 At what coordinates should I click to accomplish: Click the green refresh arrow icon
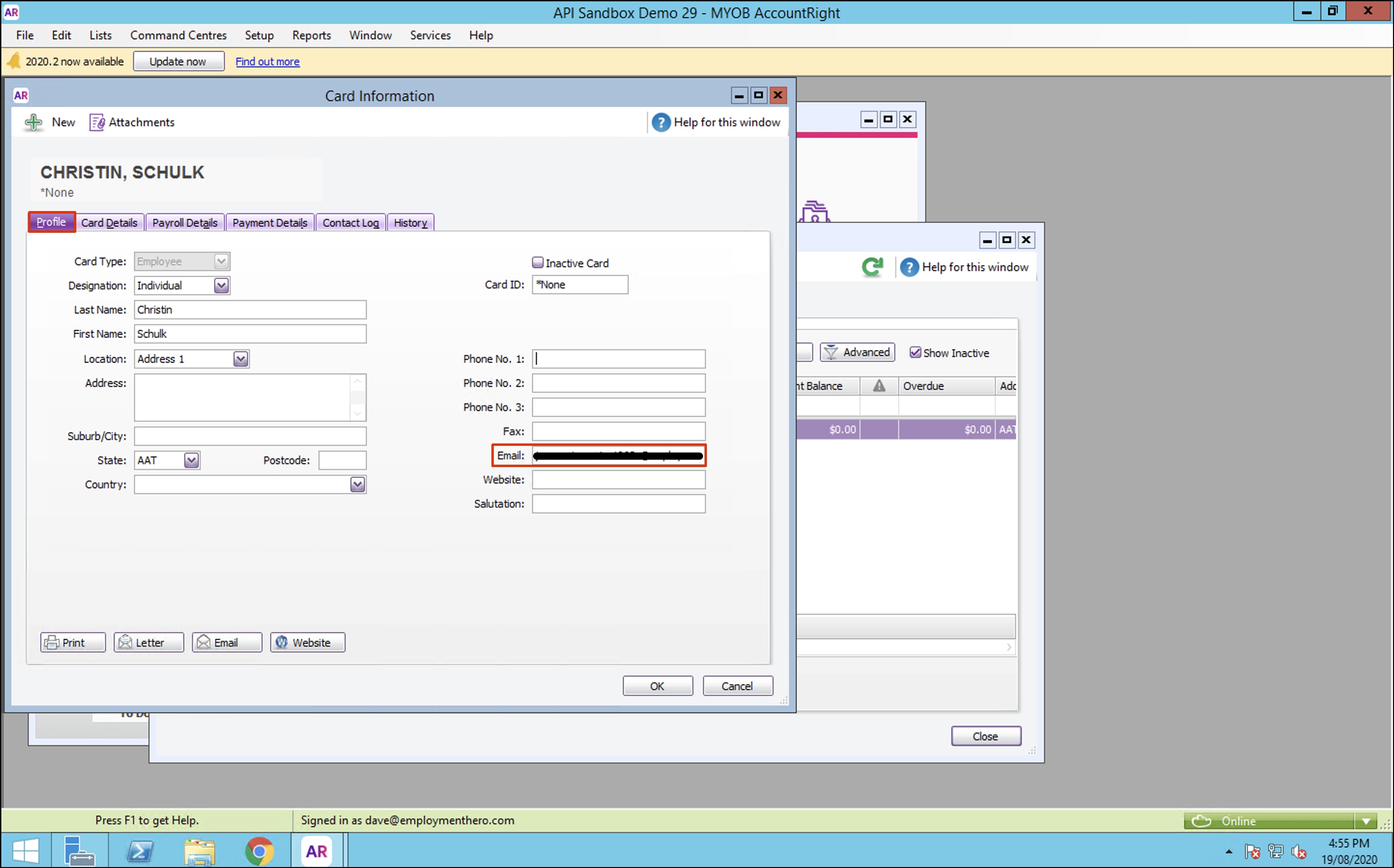872,267
